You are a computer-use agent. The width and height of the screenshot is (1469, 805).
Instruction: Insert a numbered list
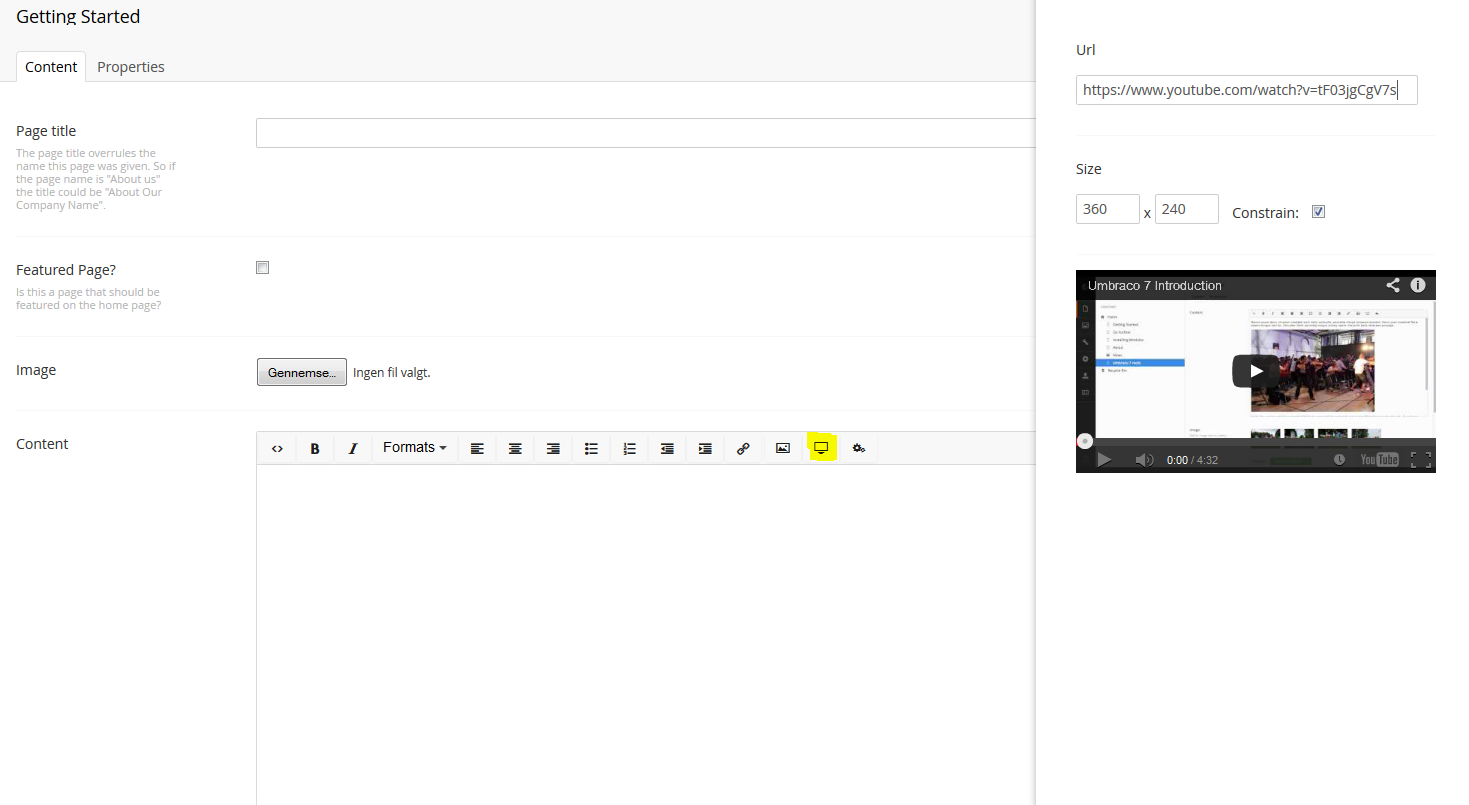[x=629, y=449]
